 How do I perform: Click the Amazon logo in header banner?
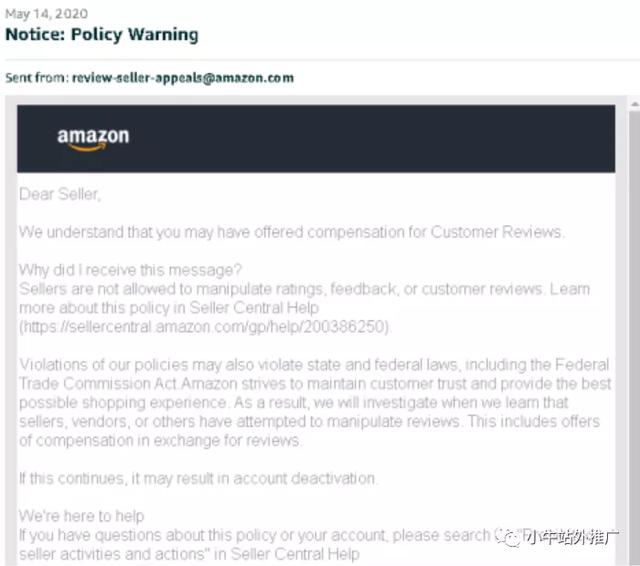click(93, 138)
